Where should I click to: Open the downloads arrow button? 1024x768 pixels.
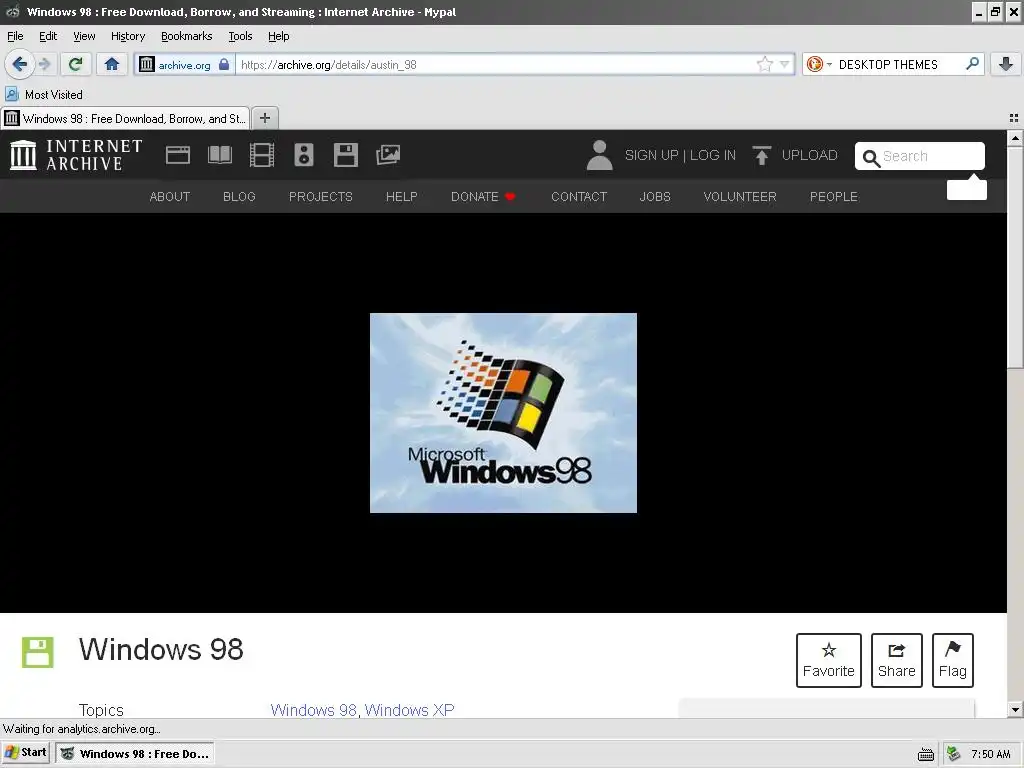coord(1006,64)
